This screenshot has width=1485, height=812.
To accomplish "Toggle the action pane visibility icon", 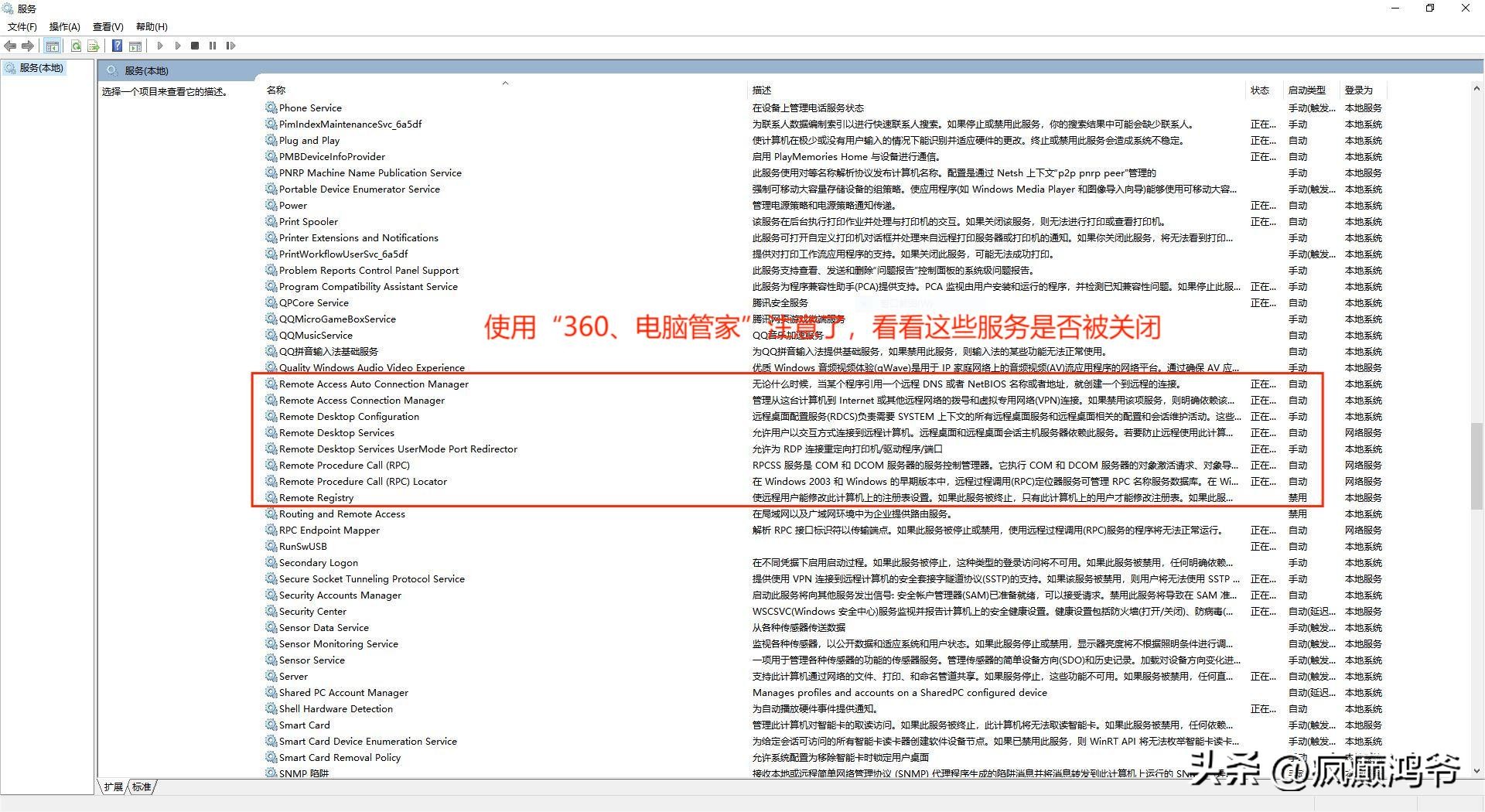I will pyautogui.click(x=135, y=46).
